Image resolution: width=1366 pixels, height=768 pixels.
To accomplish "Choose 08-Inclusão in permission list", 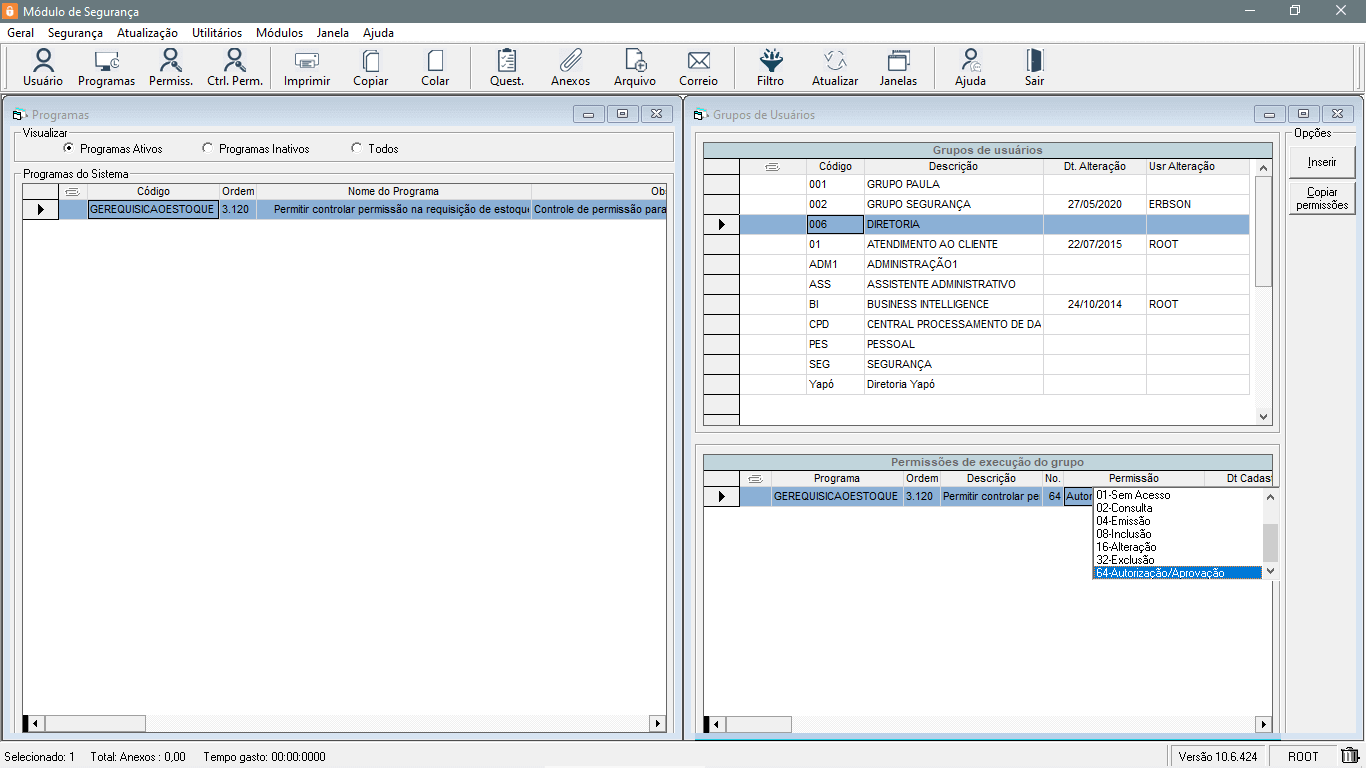I will pyautogui.click(x=1177, y=534).
